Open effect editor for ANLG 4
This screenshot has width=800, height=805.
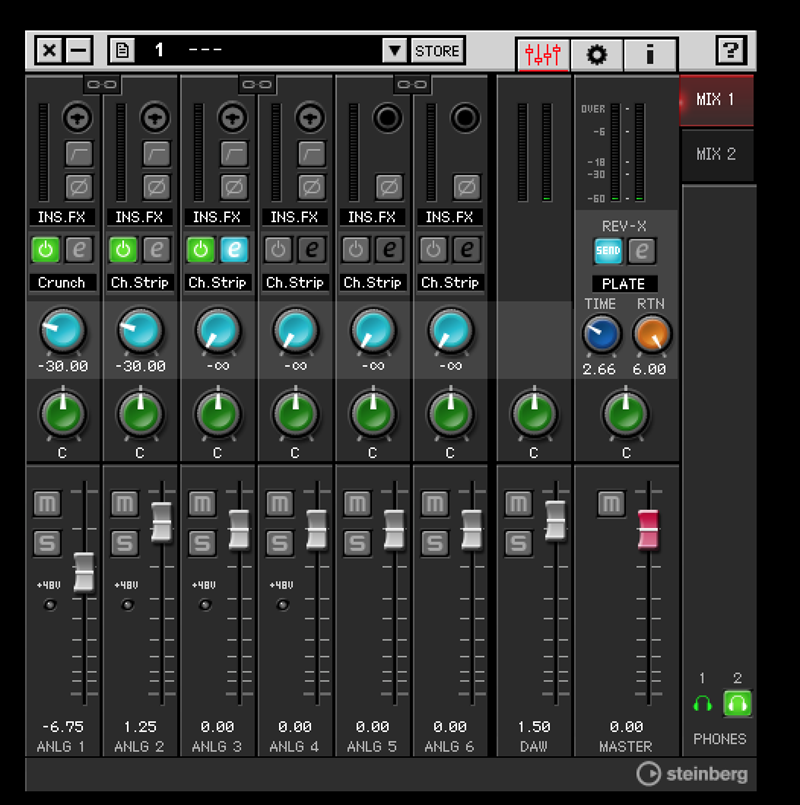[x=312, y=250]
